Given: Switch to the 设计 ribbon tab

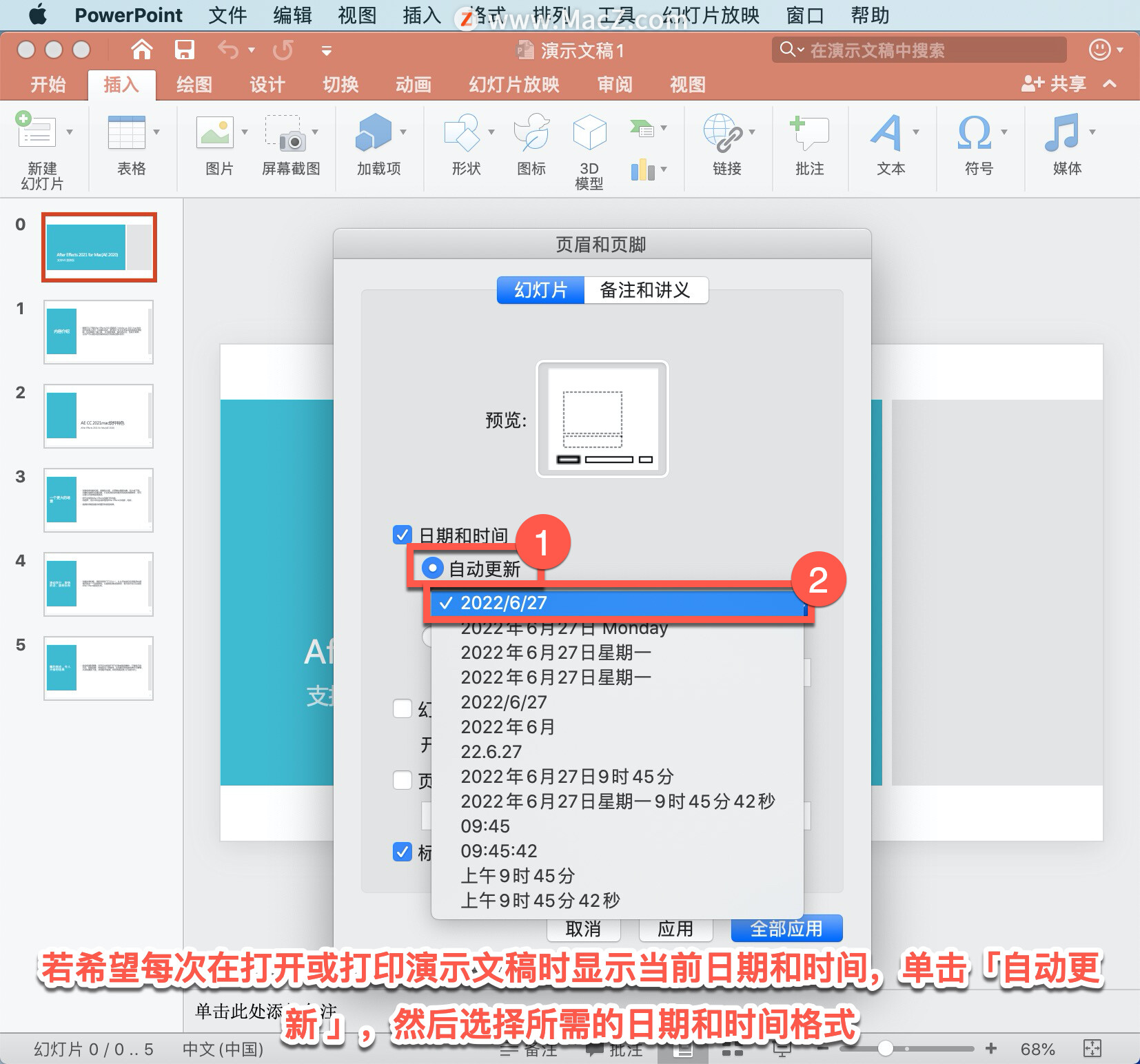Looking at the screenshot, I should (267, 84).
